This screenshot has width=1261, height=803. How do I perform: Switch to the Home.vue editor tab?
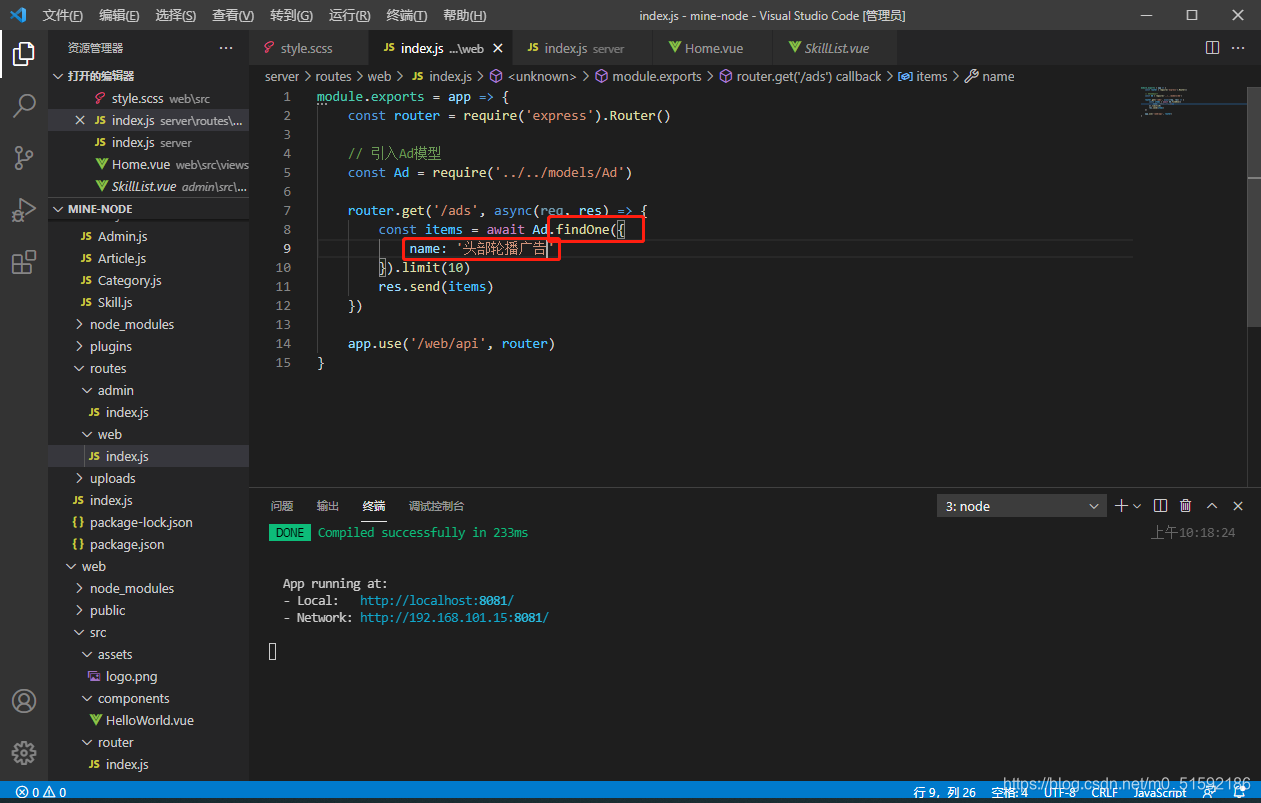pyautogui.click(x=711, y=48)
